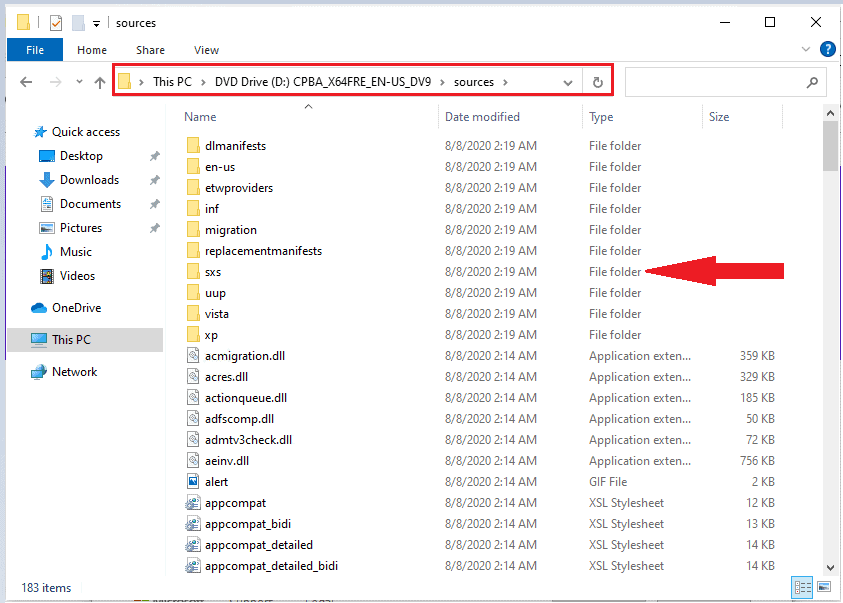Open the Customize Quick Access Toolbar dropdown
Screen dimensions: 843x603
96,23
